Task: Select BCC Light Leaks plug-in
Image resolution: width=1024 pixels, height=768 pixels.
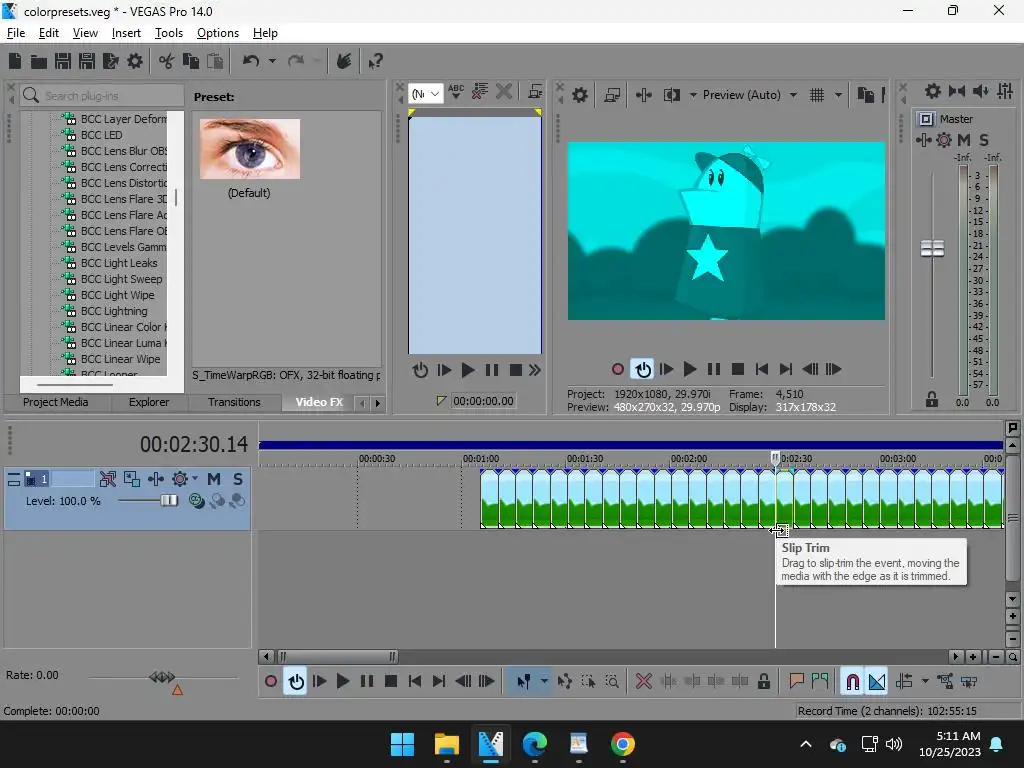Action: 119,263
